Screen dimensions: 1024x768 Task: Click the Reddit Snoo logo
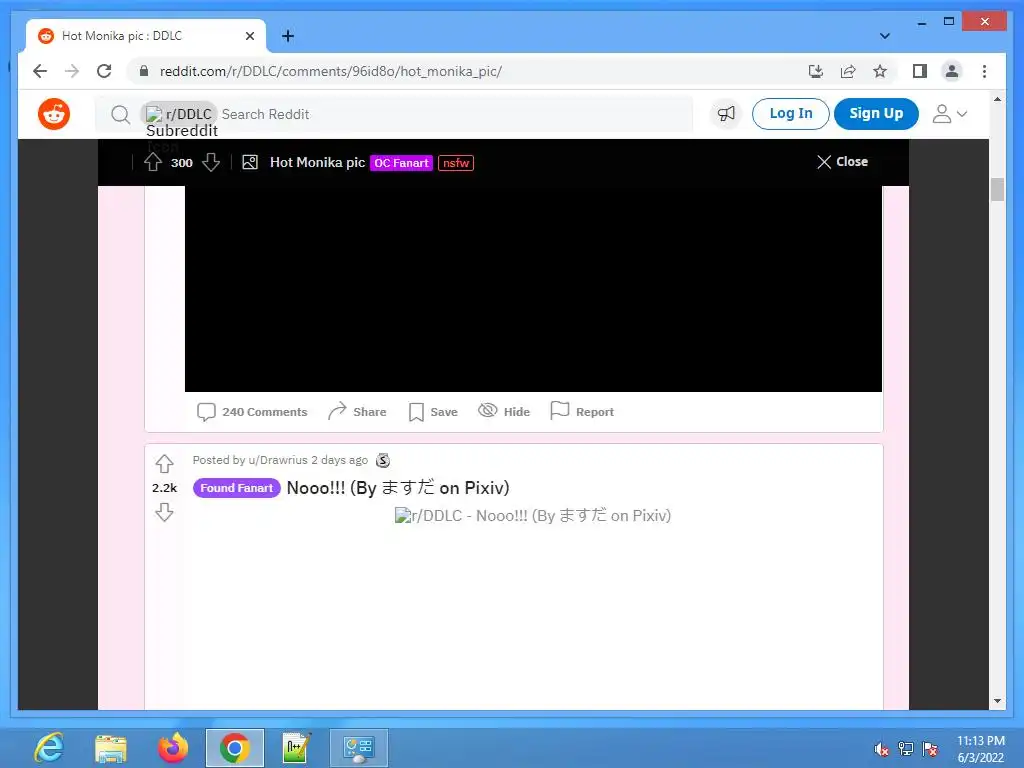coord(54,114)
